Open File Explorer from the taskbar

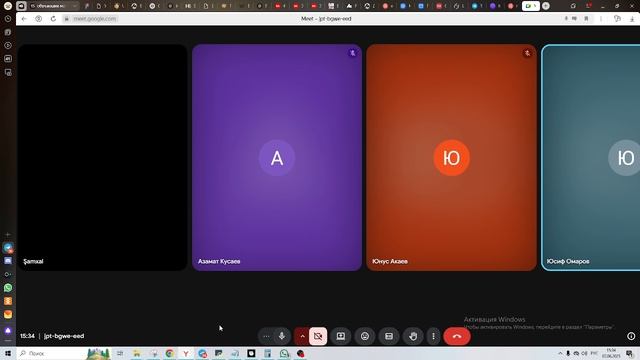tap(137, 353)
